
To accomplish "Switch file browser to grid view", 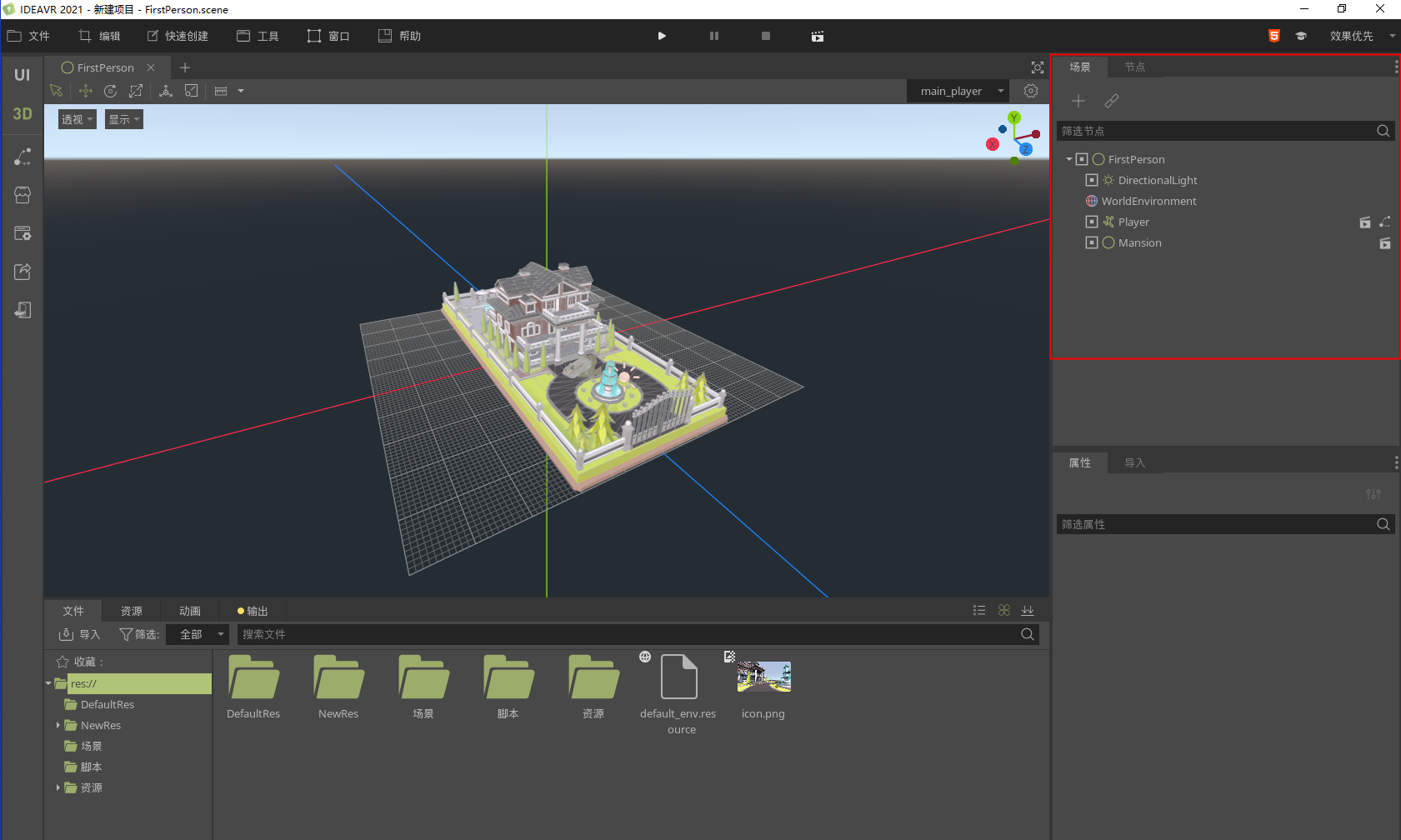I will point(1004,611).
